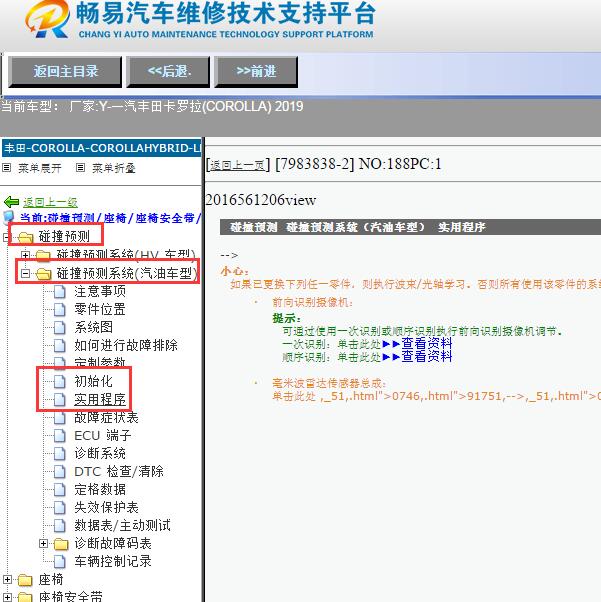Collapse the 碰撞预测 folder
601x602 pixels.
pyautogui.click(x=7, y=237)
